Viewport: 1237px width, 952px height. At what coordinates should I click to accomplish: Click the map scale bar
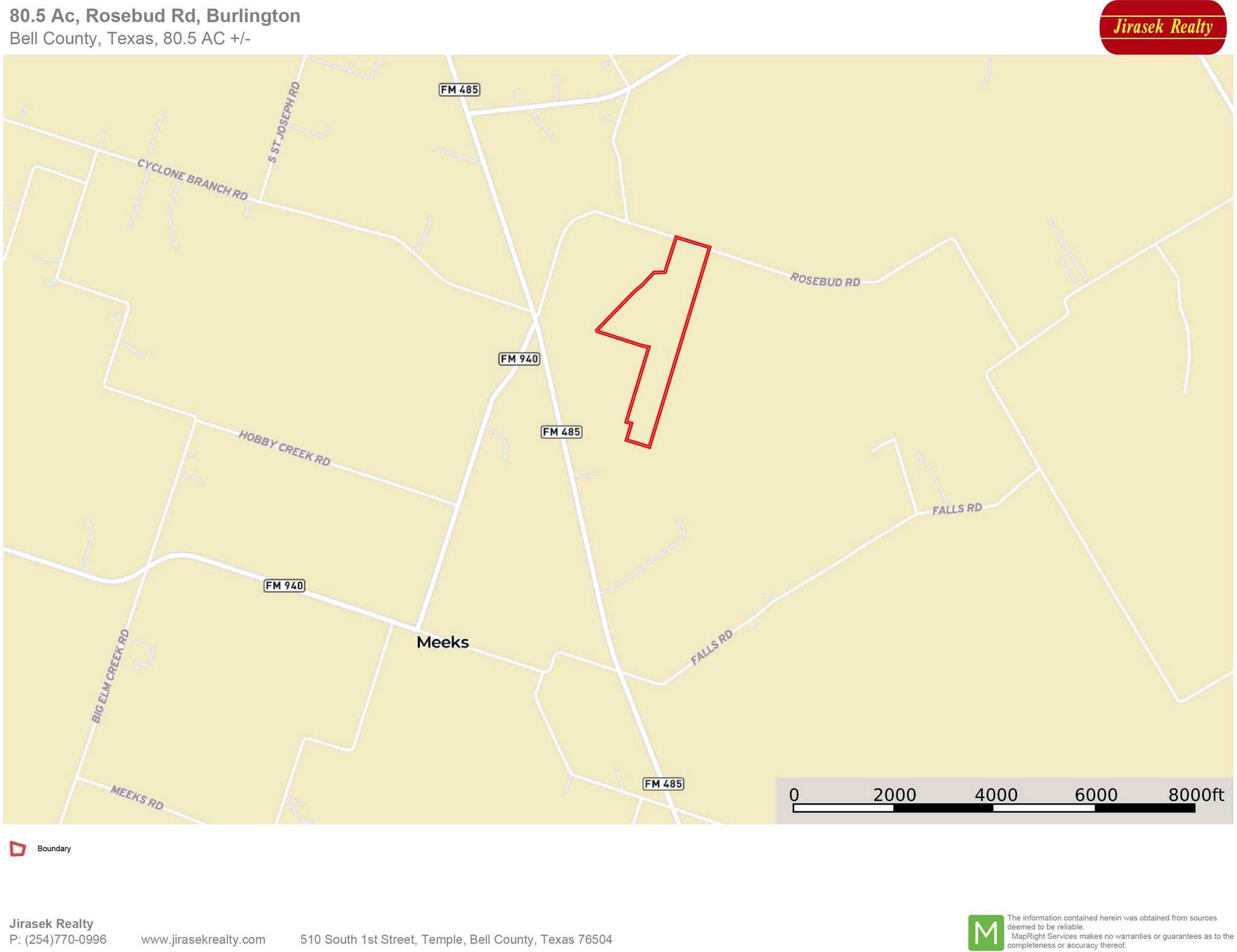pyautogui.click(x=993, y=808)
